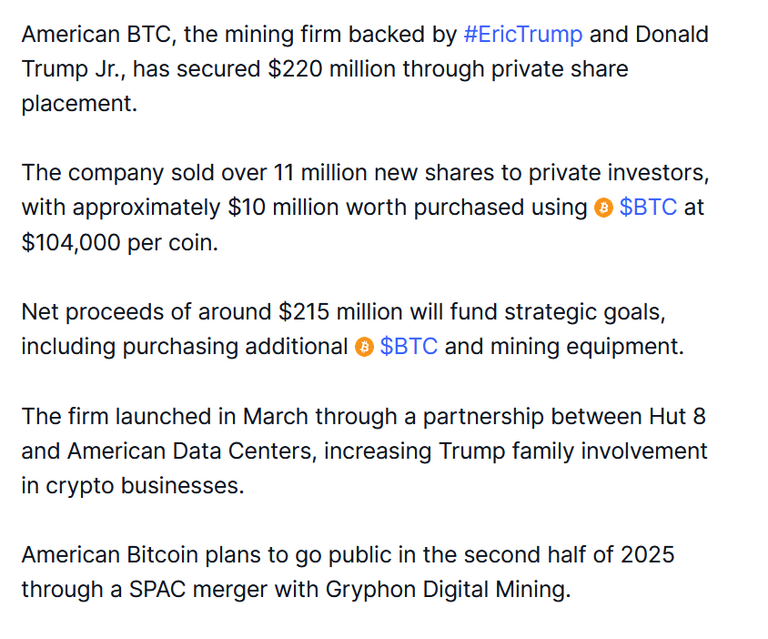Click the '$215 million' net proceeds figure

(340, 312)
